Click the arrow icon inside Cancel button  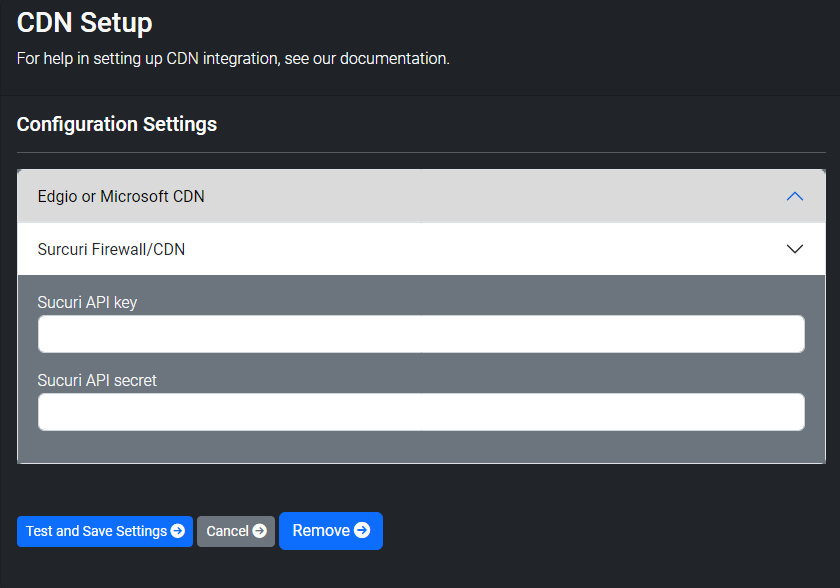pos(260,531)
